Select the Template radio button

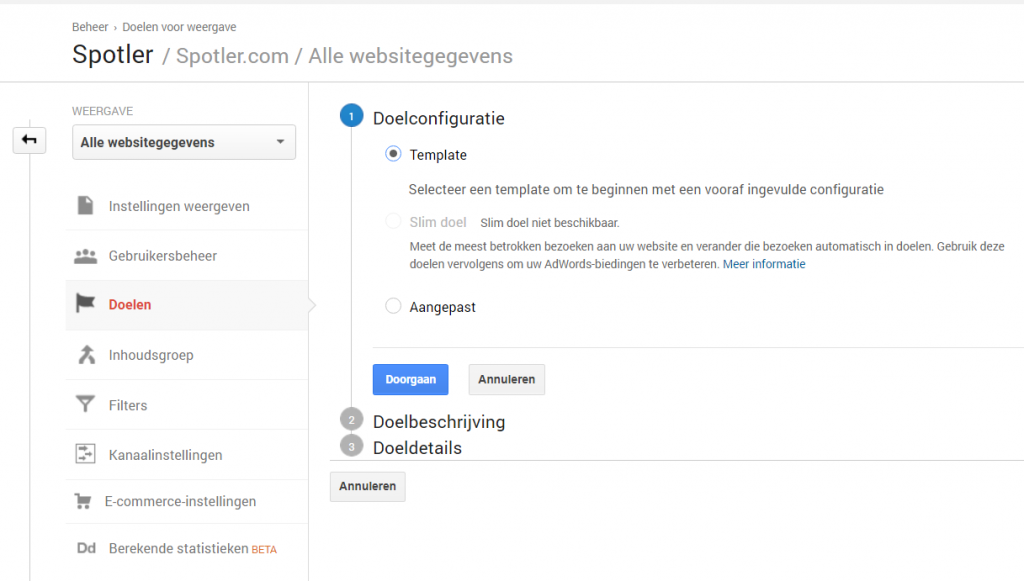[x=393, y=154]
